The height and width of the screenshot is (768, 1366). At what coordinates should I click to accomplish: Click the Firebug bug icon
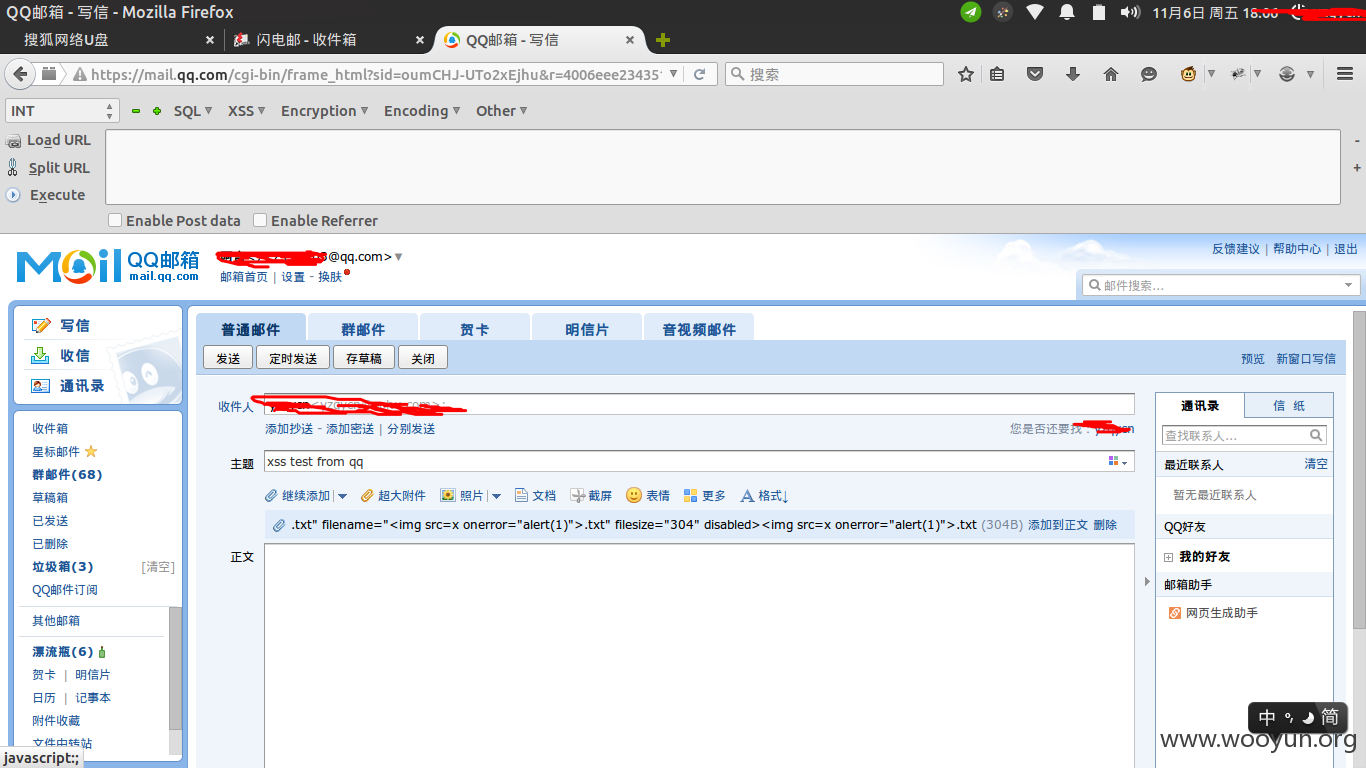[x=1238, y=74]
